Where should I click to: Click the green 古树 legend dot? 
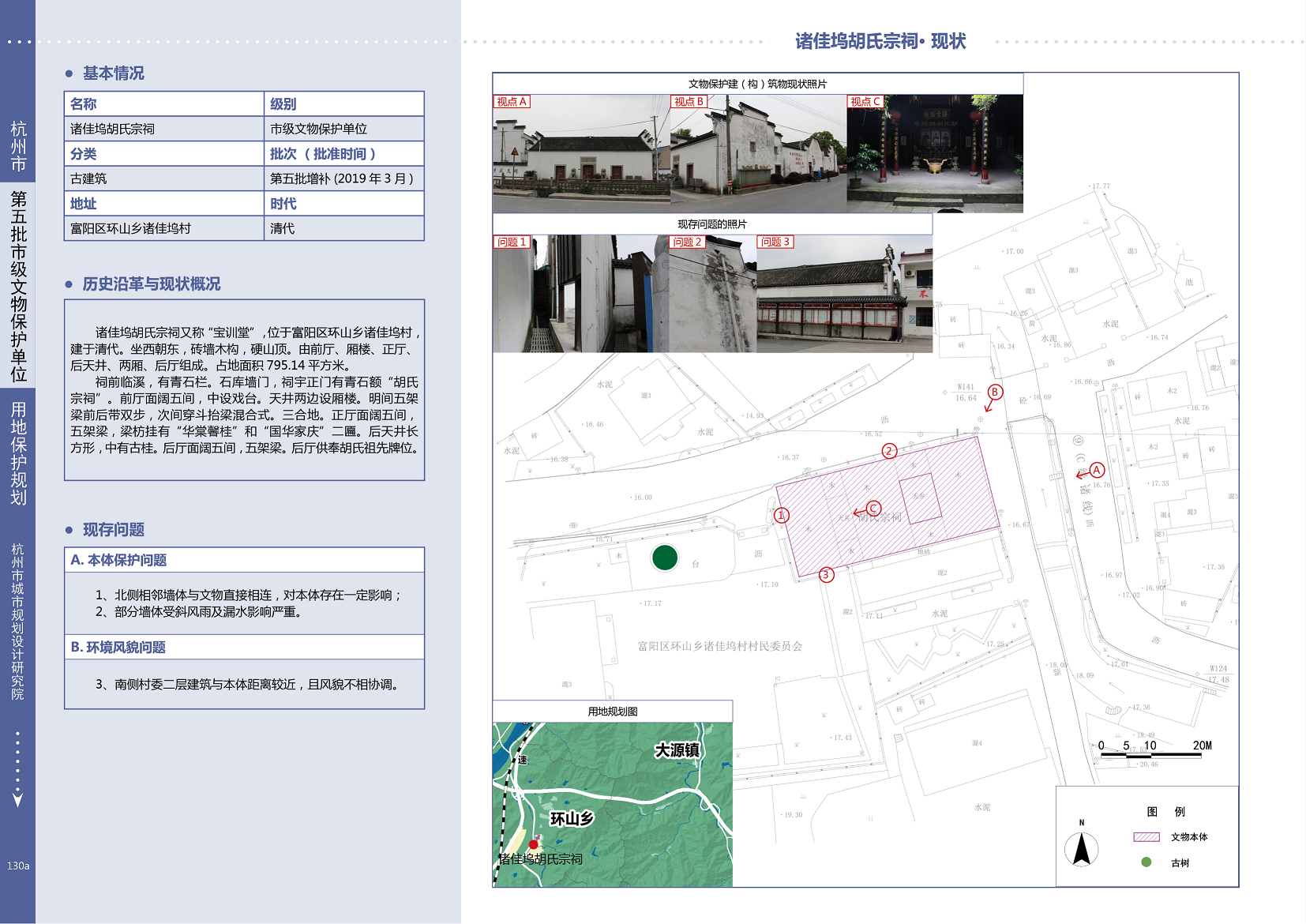point(1146,862)
